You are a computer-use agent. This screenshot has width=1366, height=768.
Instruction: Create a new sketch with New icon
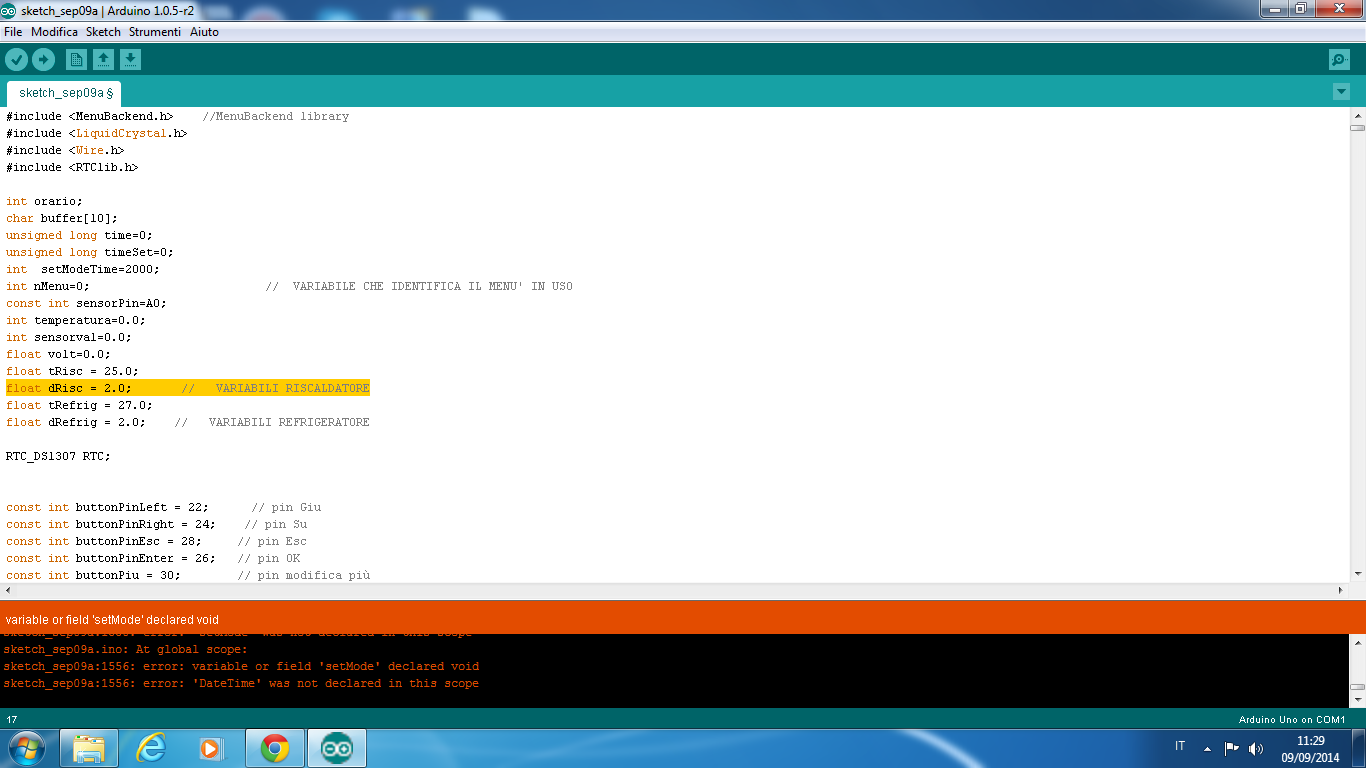point(76,60)
